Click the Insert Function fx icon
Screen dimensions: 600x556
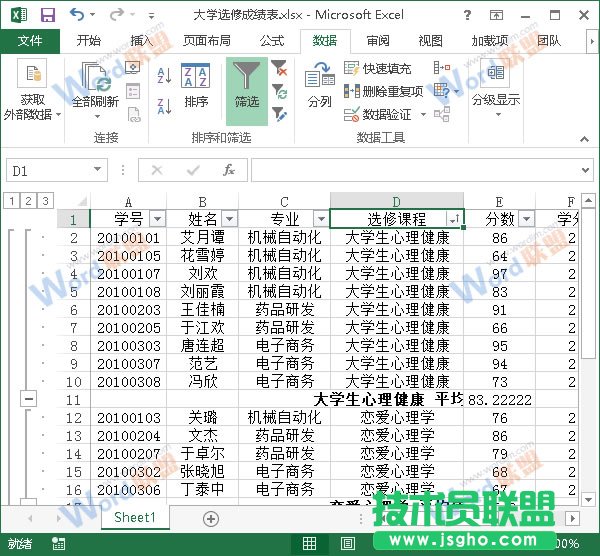(x=229, y=170)
